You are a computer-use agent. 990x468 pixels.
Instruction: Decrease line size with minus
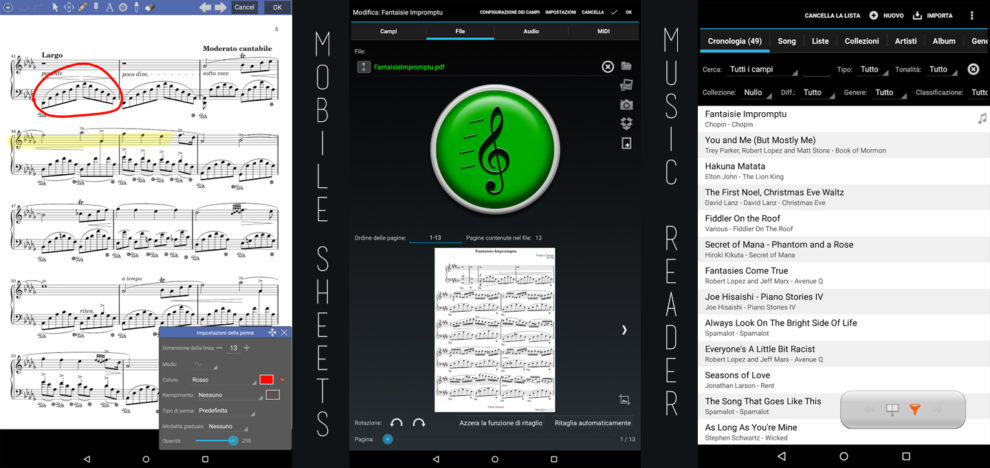coord(220,348)
